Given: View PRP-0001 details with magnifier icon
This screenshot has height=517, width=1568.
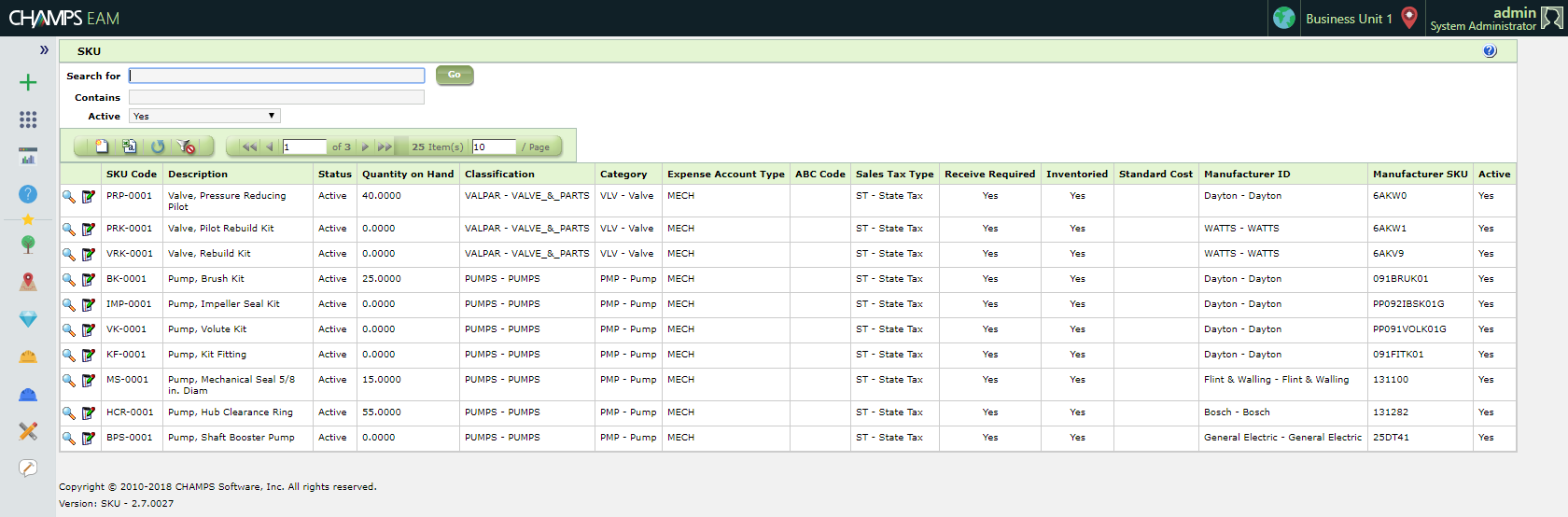Looking at the screenshot, I should pos(69,197).
